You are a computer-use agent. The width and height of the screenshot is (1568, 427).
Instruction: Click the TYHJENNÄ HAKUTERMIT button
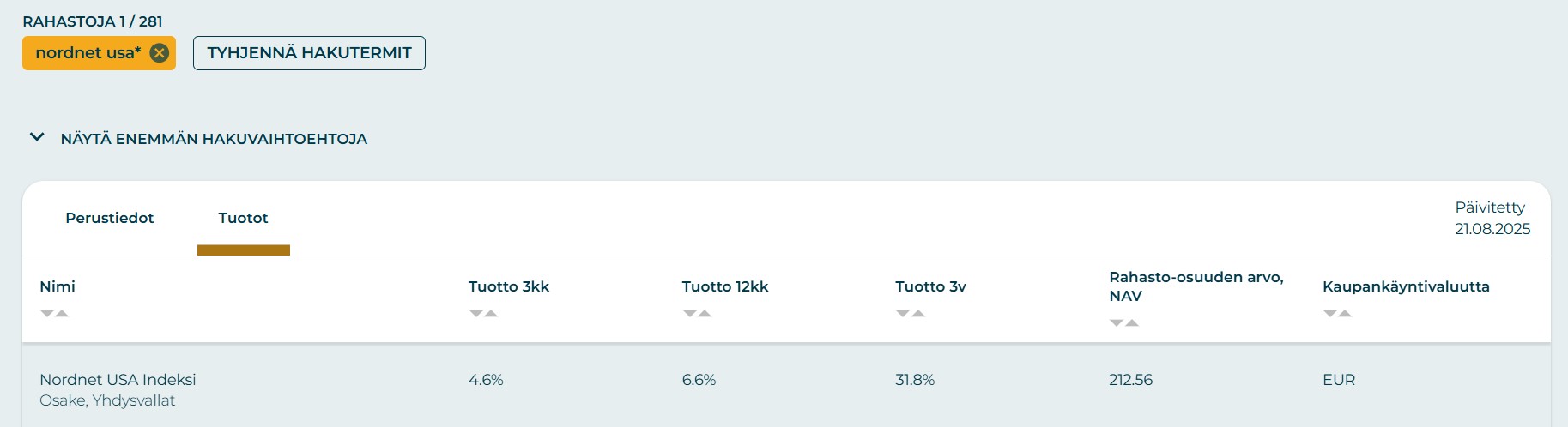click(x=309, y=53)
